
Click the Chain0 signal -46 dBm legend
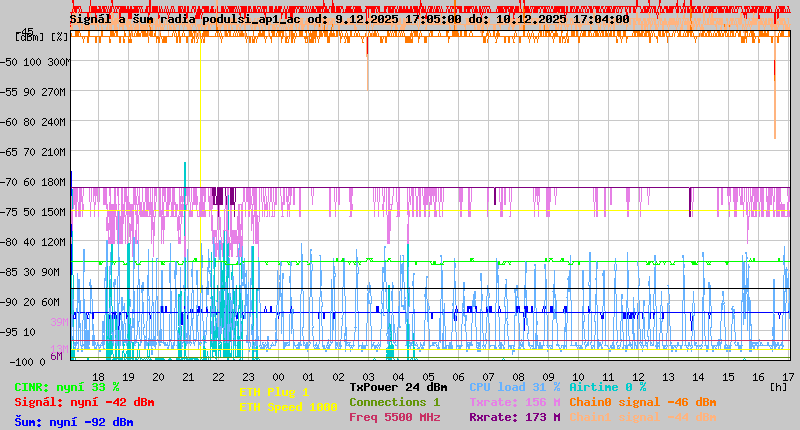click(x=643, y=402)
